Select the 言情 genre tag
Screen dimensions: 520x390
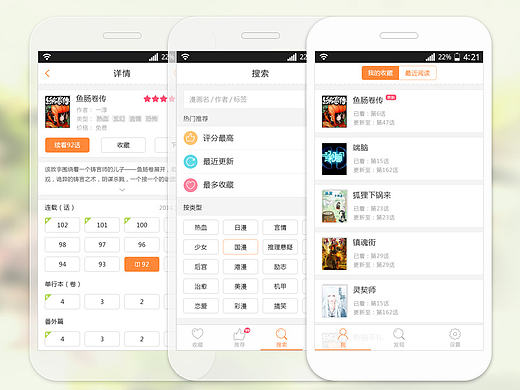pyautogui.click(x=280, y=228)
